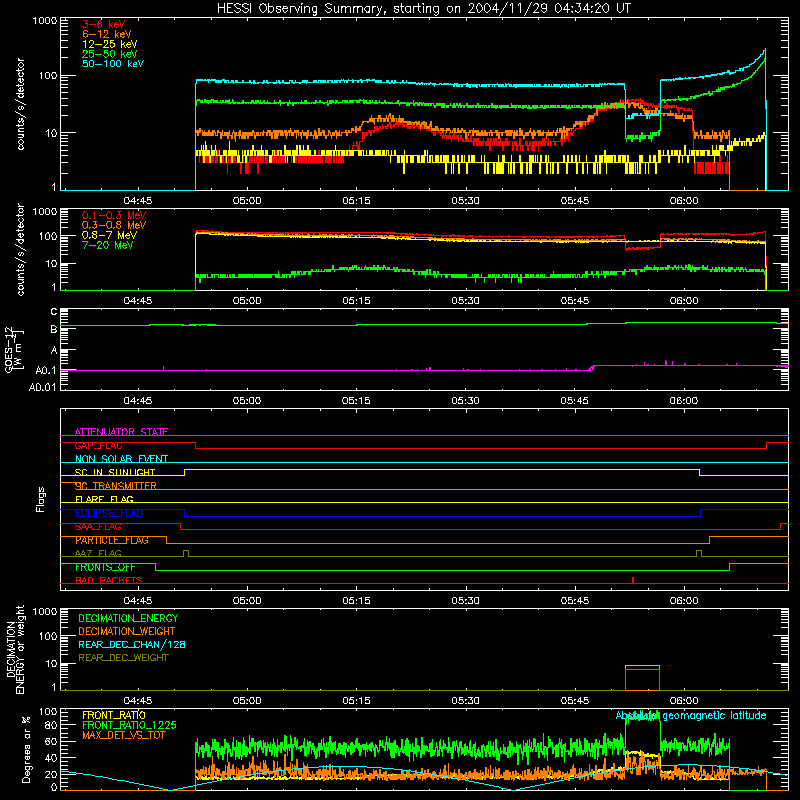Select the 6-12 keV legend label
Screen dimensions: 800x800
(x=107, y=34)
